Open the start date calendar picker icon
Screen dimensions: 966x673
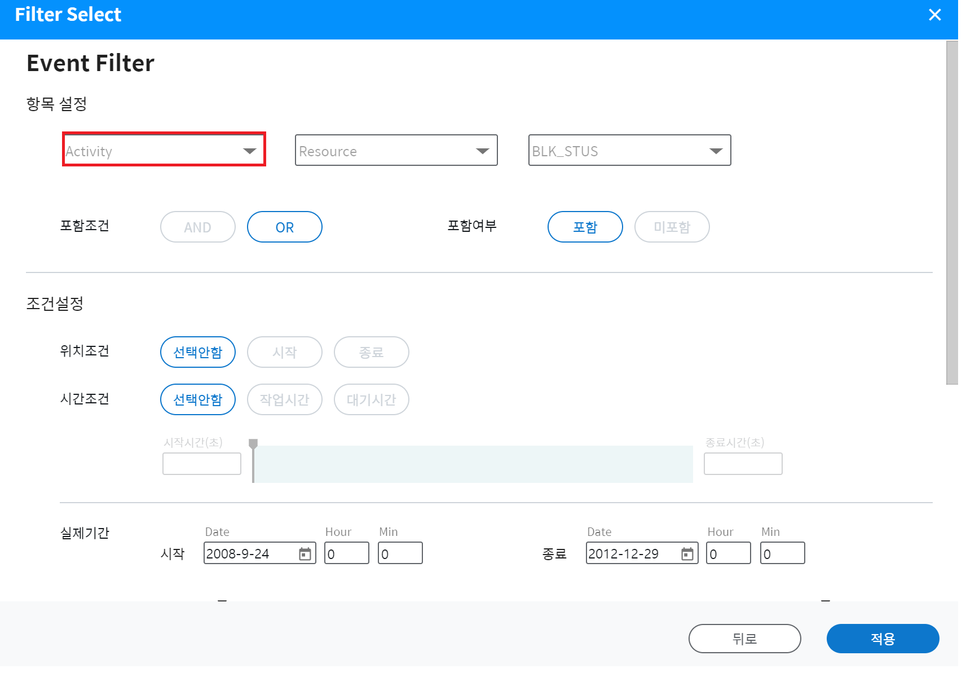[x=305, y=554]
